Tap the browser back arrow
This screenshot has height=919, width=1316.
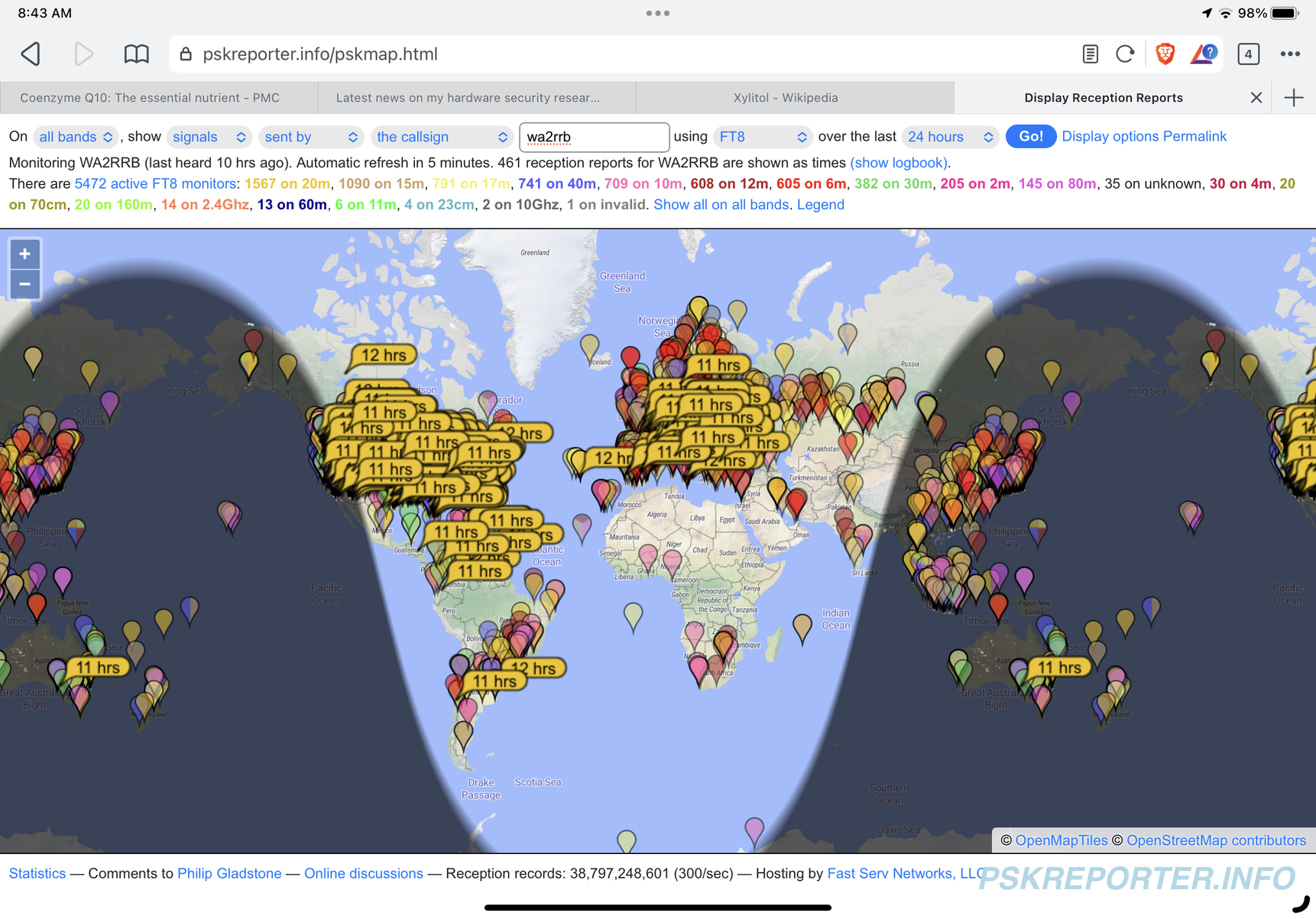click(x=31, y=54)
